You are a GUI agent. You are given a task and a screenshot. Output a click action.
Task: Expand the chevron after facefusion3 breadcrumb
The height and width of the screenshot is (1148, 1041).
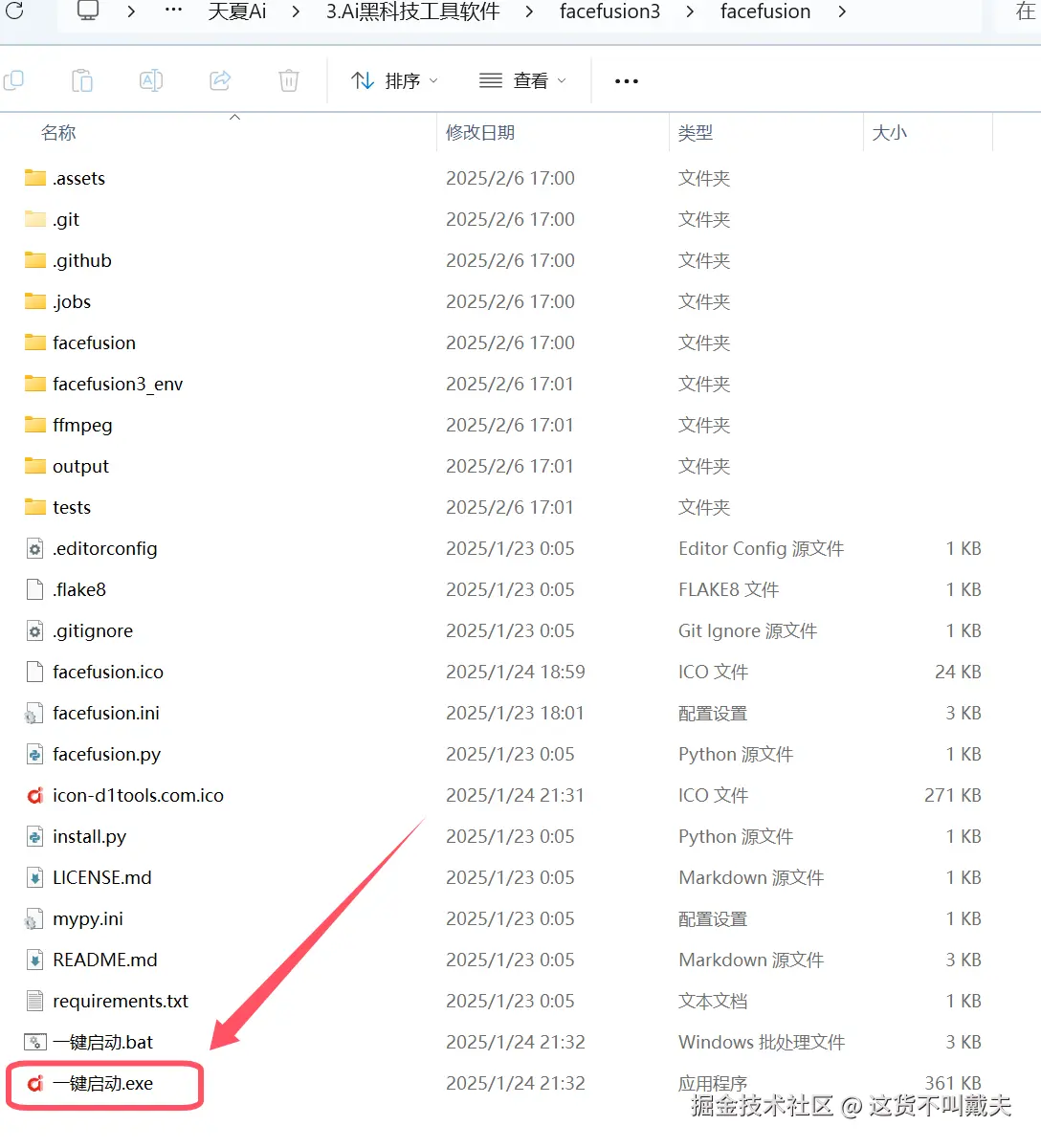(690, 11)
